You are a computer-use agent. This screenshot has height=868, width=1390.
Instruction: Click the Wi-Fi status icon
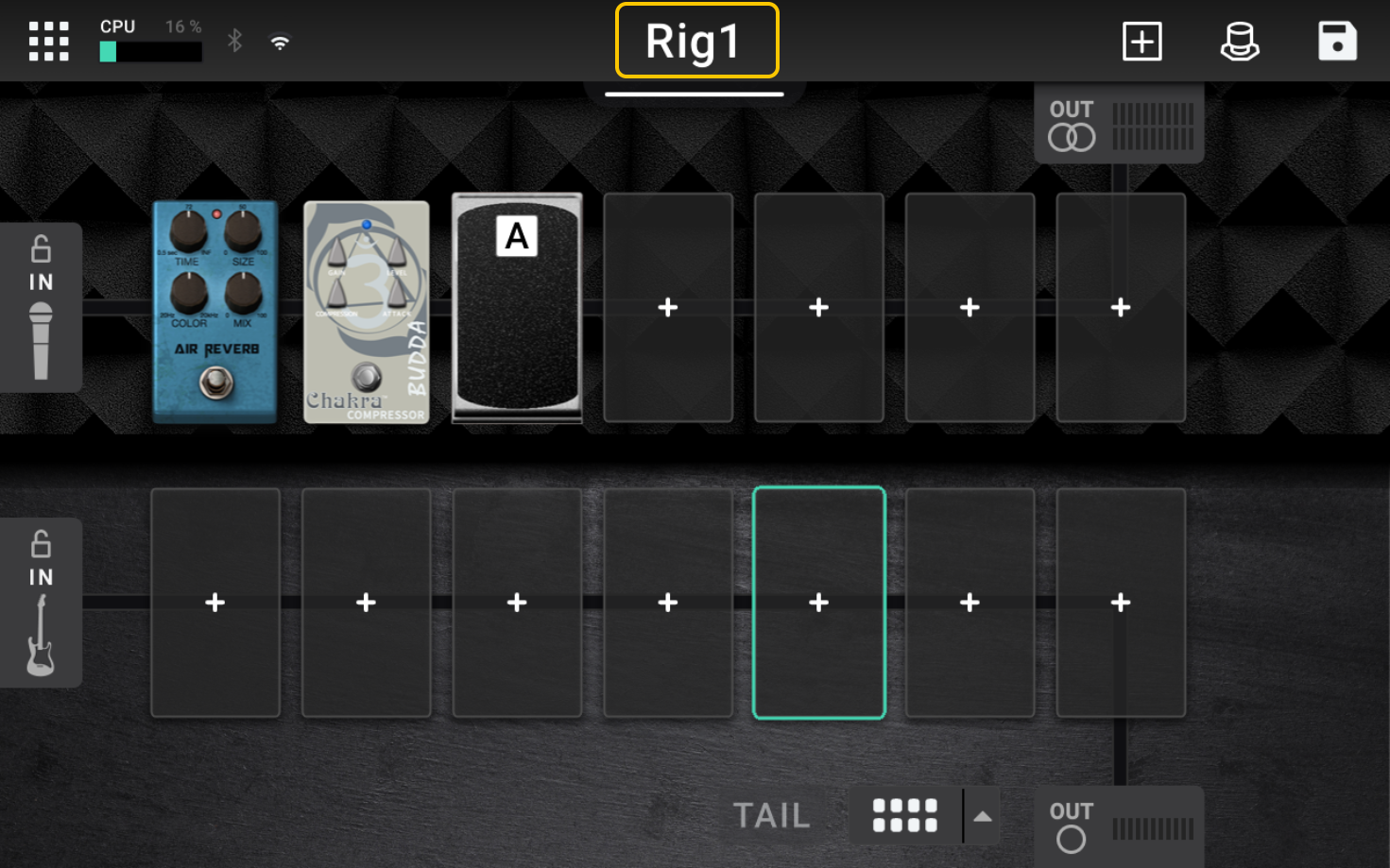(280, 43)
